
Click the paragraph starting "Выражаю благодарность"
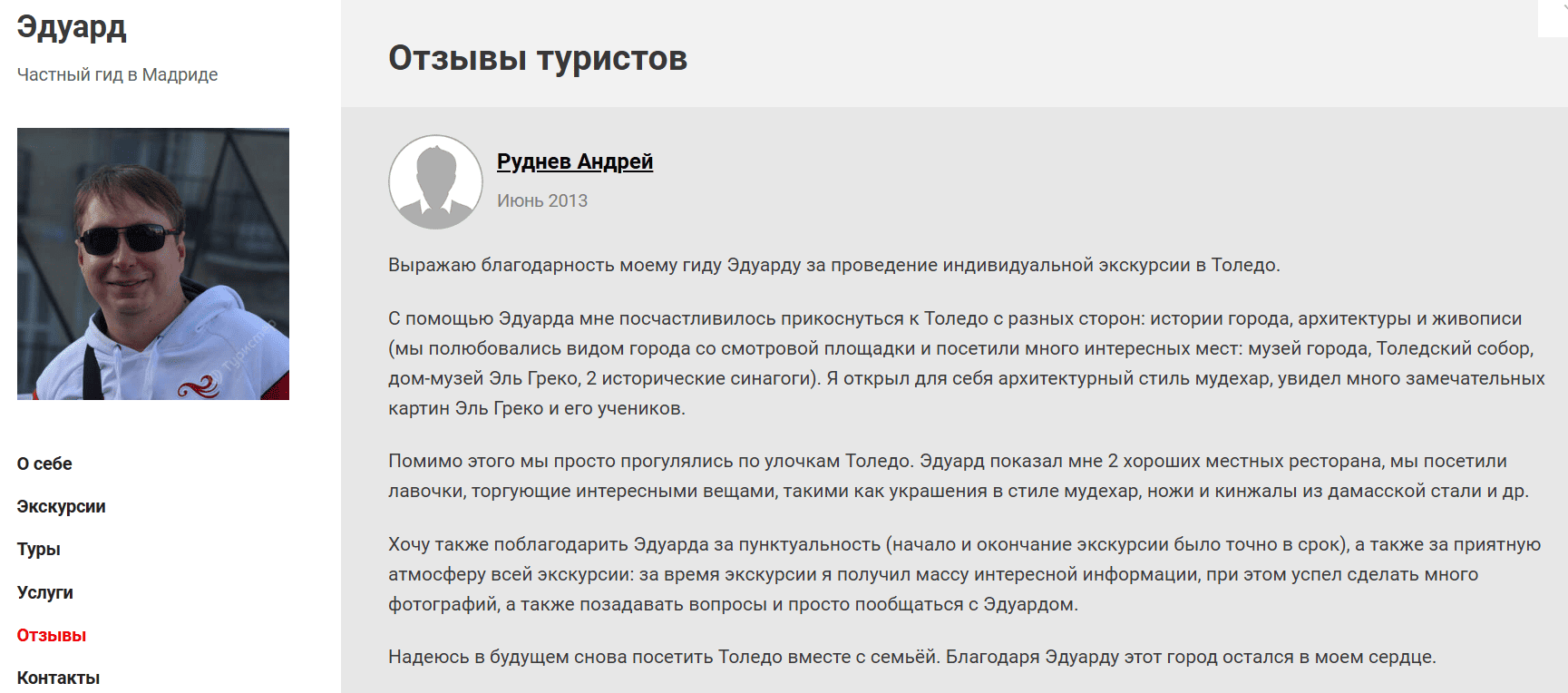tap(833, 265)
